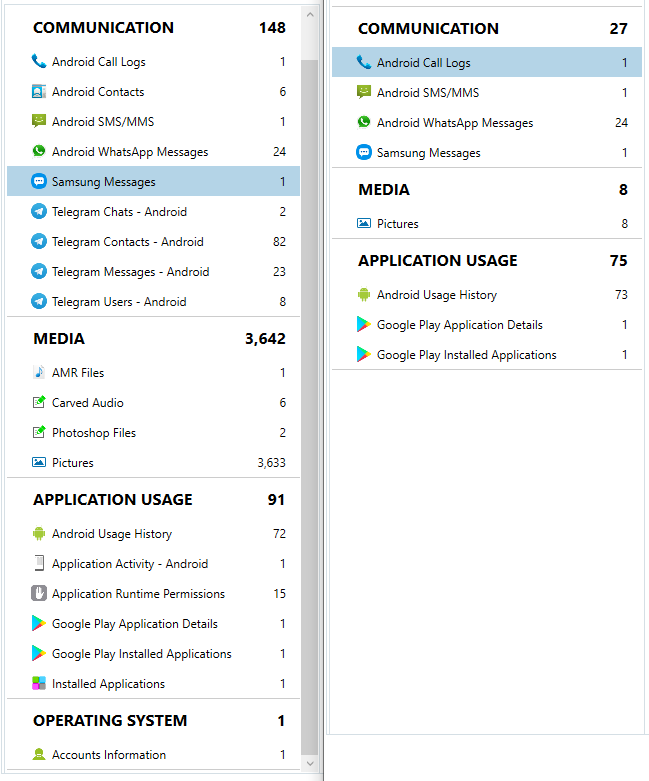Click the Google Play Application Details icon in the left panel

(x=39, y=623)
